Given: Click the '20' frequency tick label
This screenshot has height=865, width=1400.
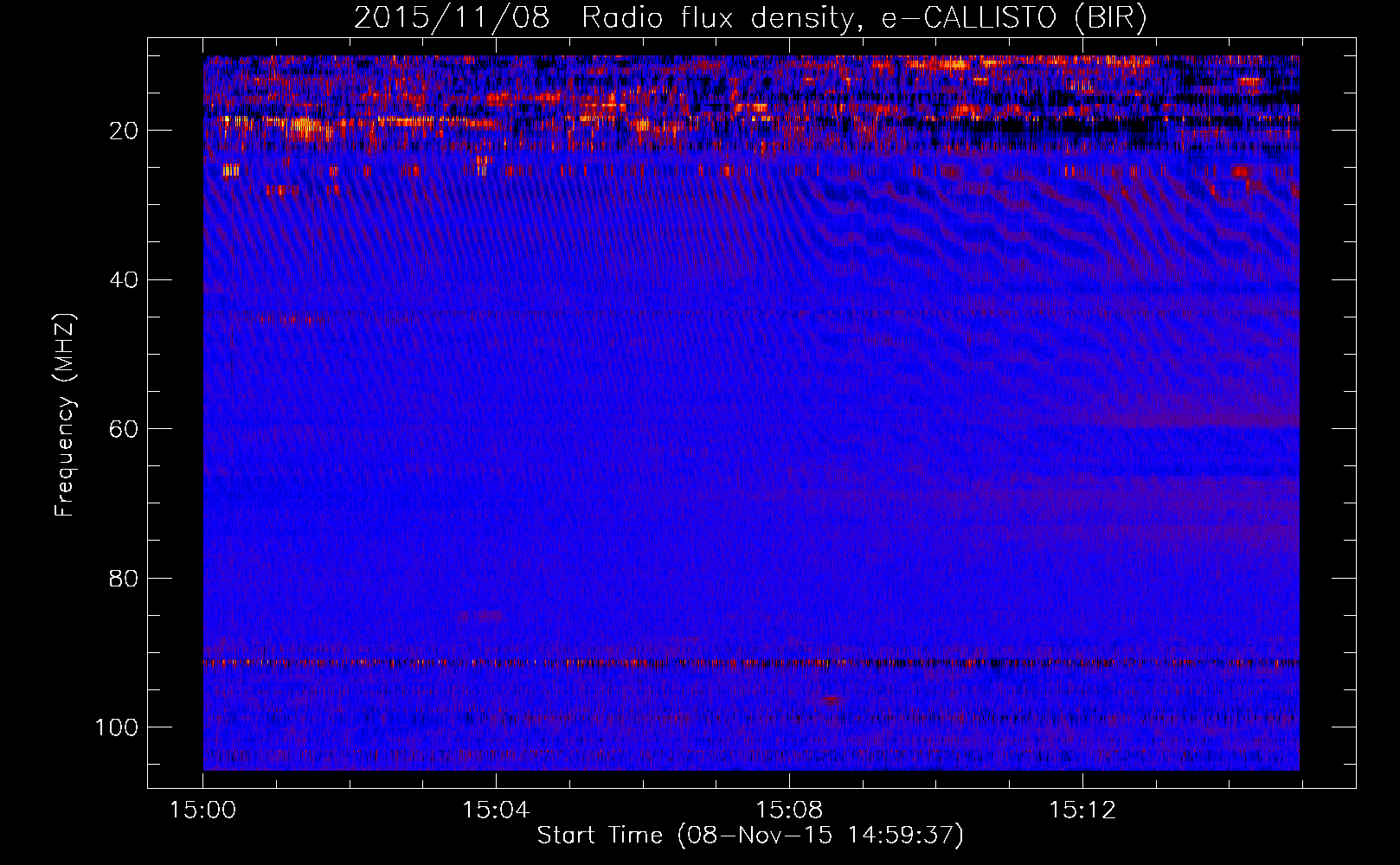Looking at the screenshot, I should click(125, 131).
